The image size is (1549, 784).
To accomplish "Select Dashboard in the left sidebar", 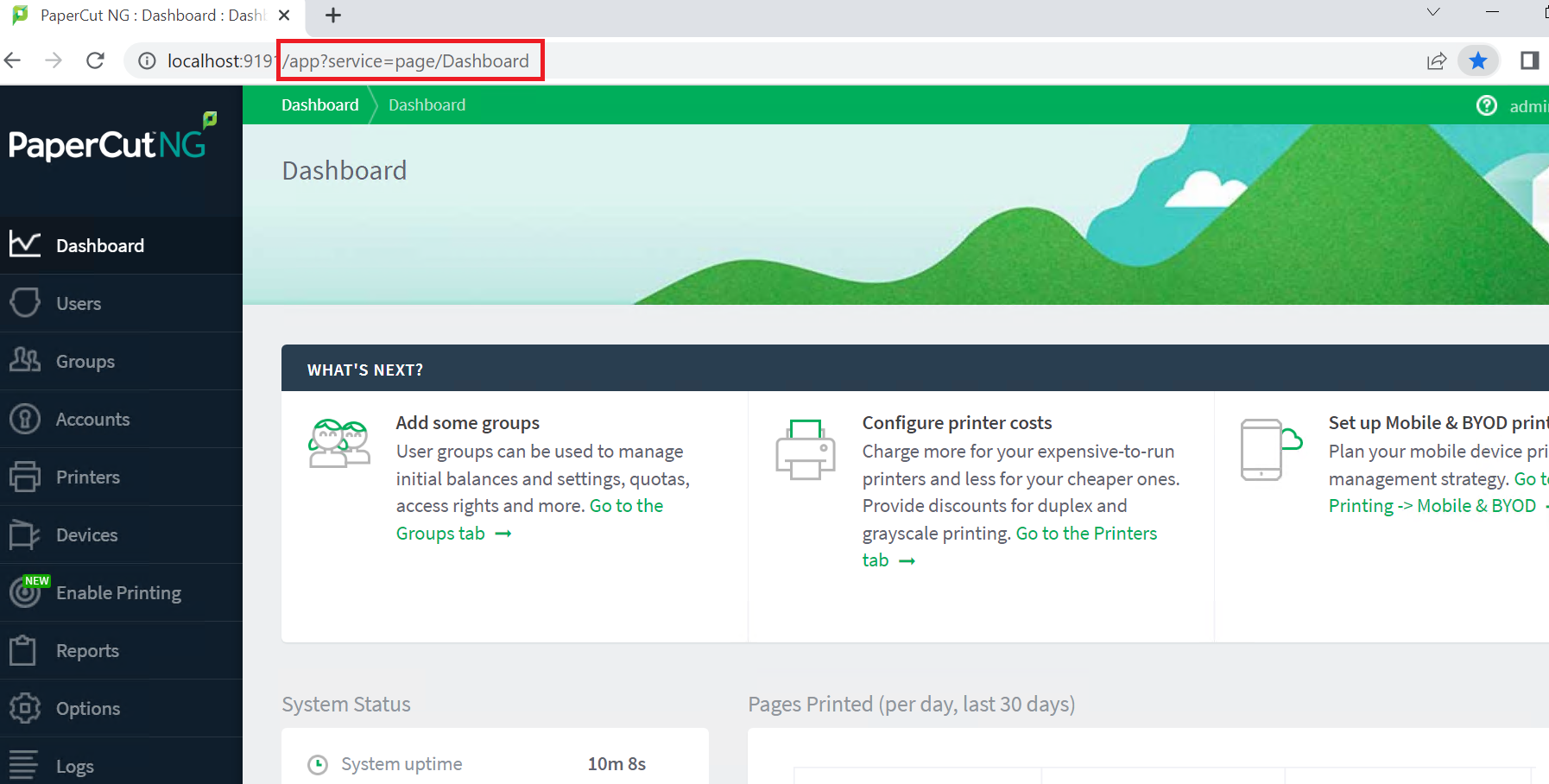I will click(99, 246).
